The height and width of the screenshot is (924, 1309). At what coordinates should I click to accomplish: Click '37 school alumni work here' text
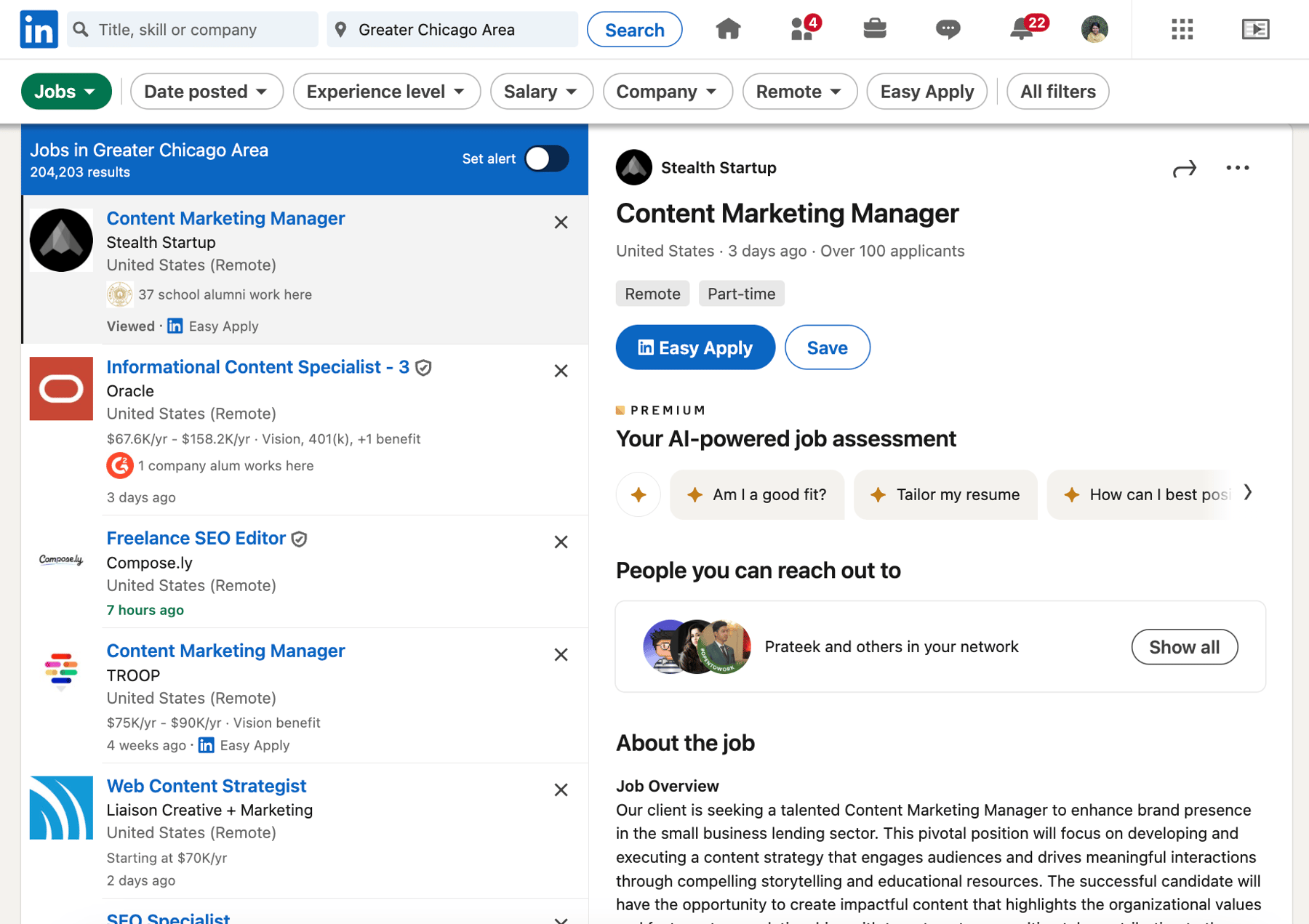click(x=225, y=294)
